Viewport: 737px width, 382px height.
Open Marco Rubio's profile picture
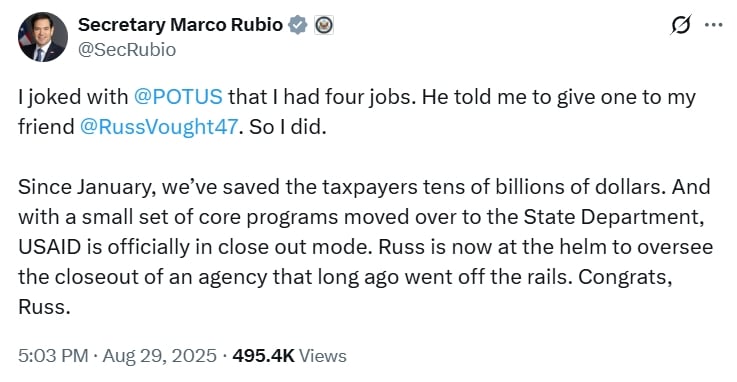[x=43, y=37]
